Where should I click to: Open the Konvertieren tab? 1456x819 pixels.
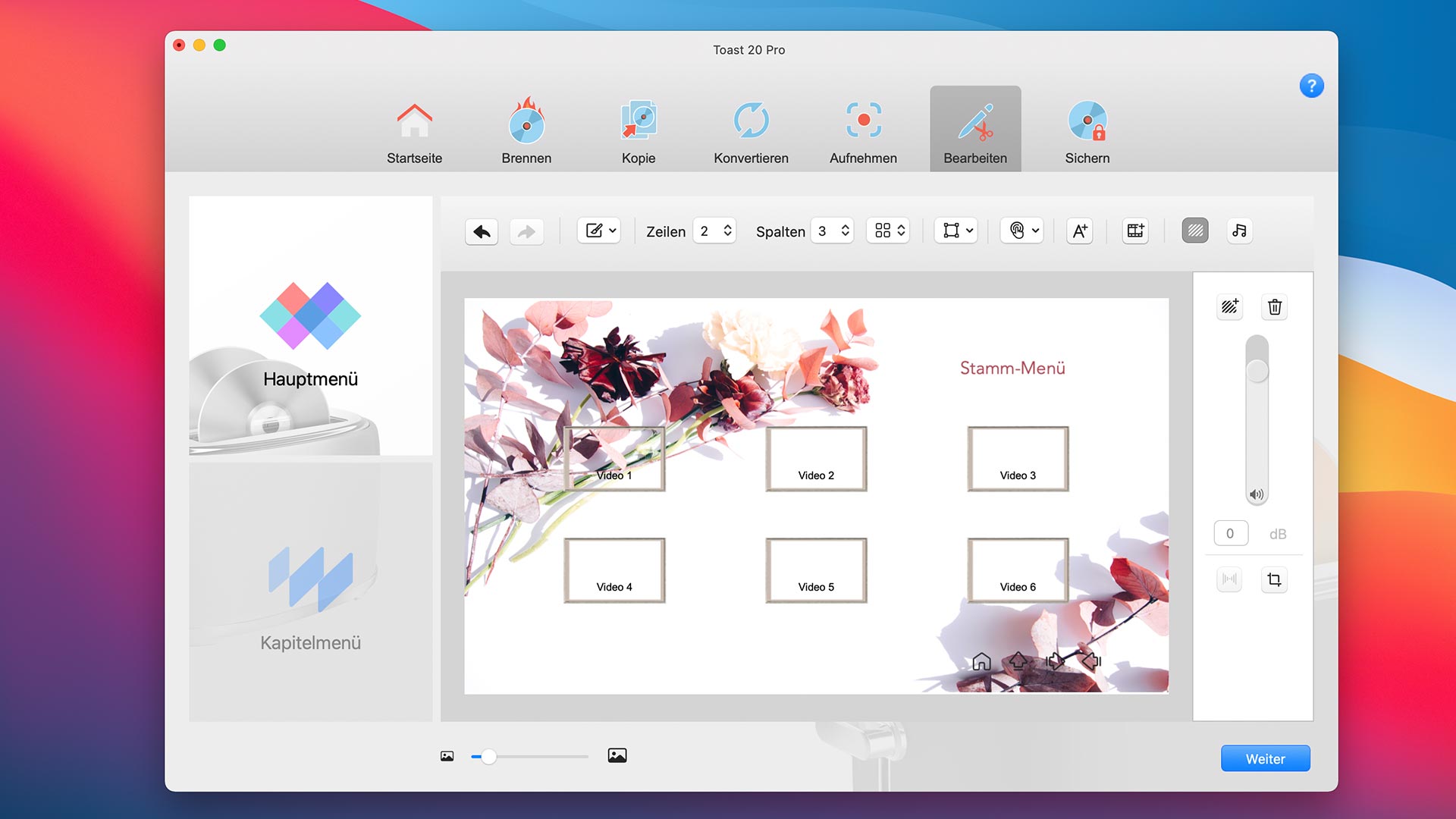(x=751, y=130)
